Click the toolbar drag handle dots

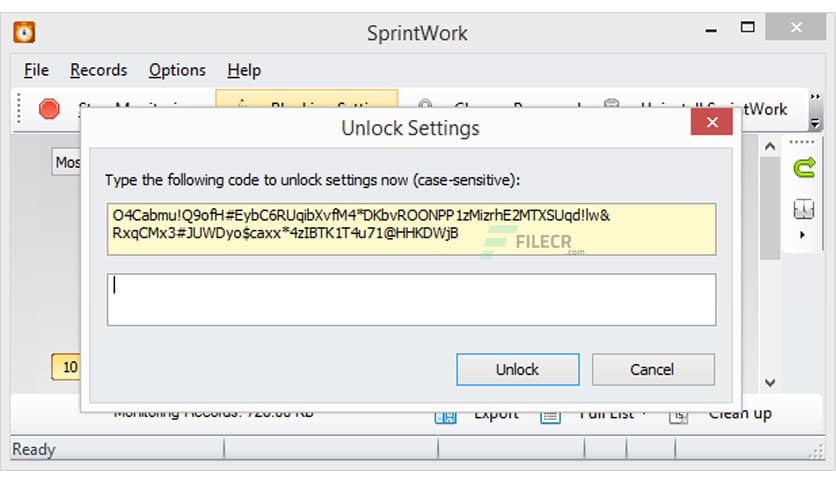click(x=19, y=109)
